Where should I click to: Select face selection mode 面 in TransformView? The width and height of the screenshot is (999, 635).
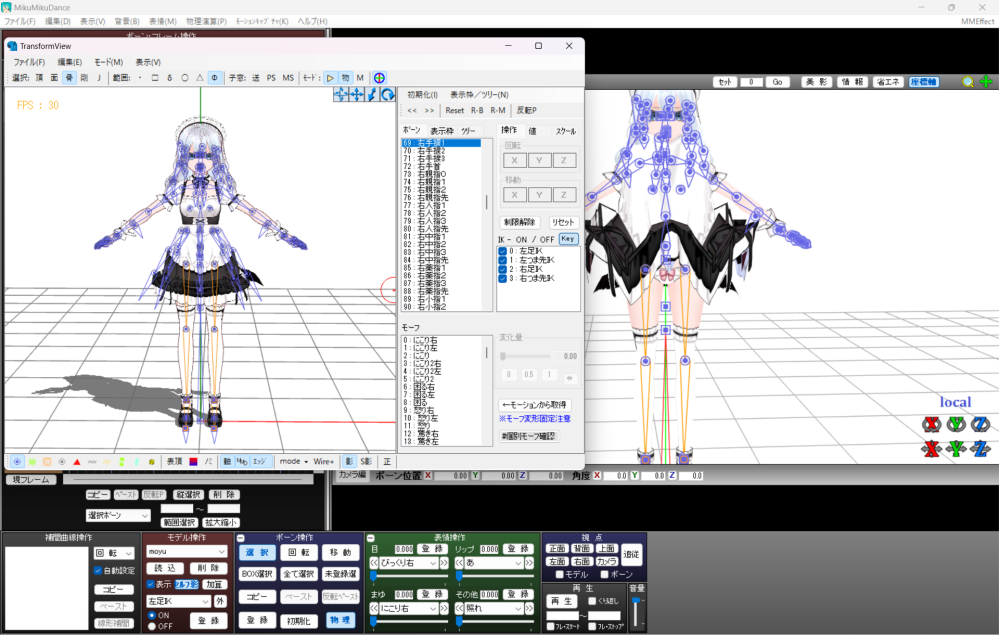54,78
